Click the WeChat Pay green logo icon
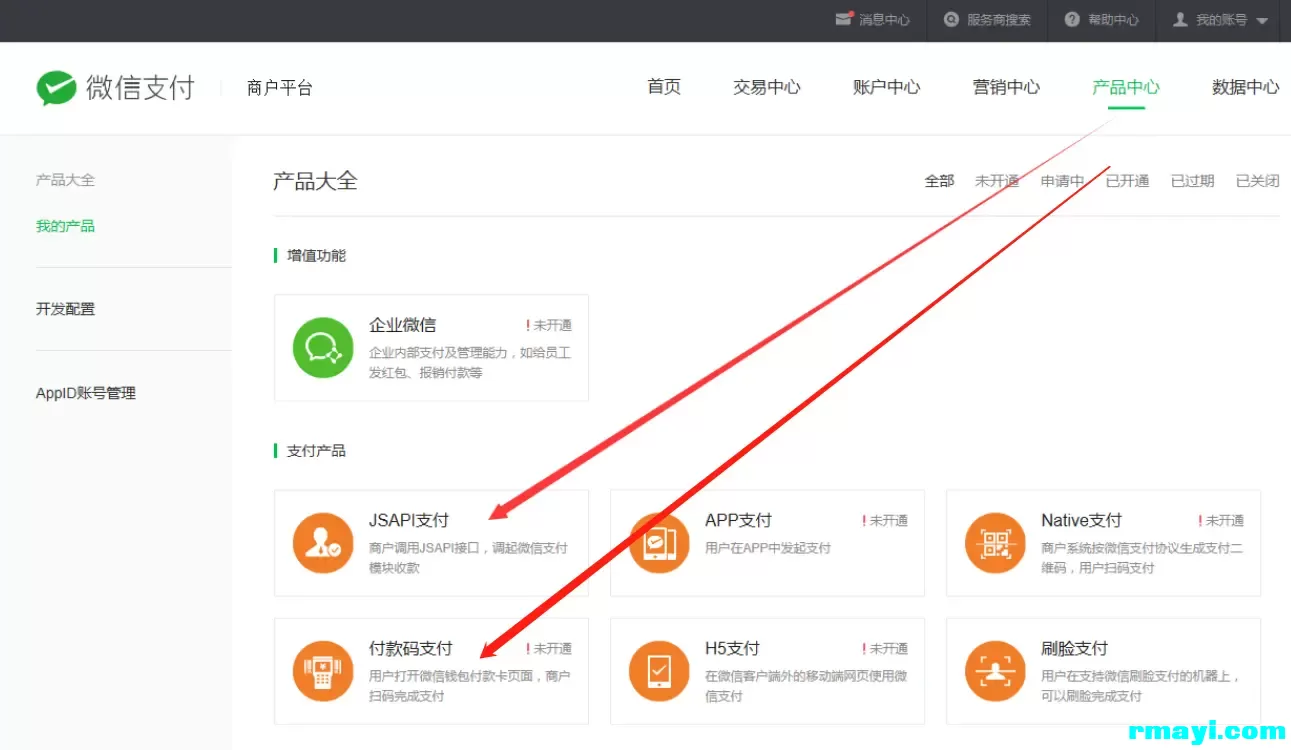The height and width of the screenshot is (750, 1291). pos(57,88)
